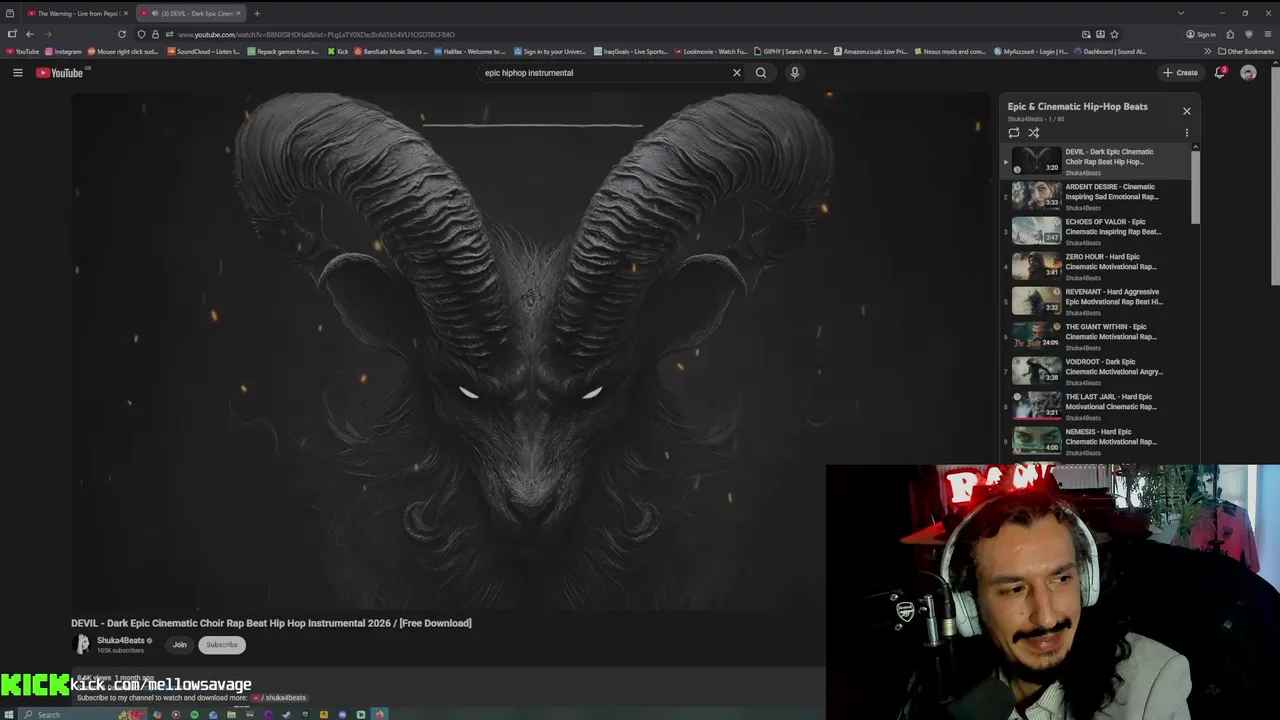This screenshot has height=720, width=1280.
Task: Click browser Sign in button
Action: (1201, 34)
